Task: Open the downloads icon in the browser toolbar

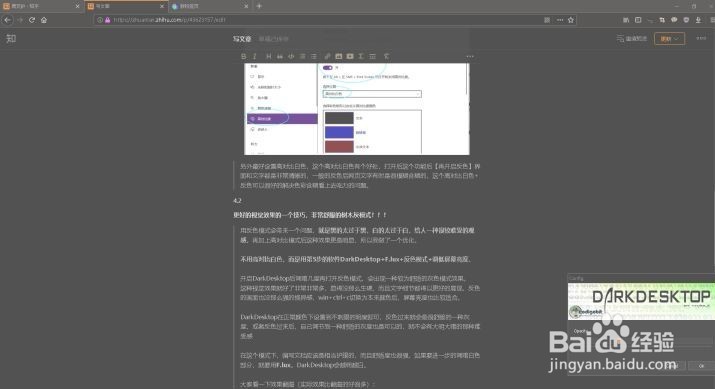Action: [x=698, y=20]
